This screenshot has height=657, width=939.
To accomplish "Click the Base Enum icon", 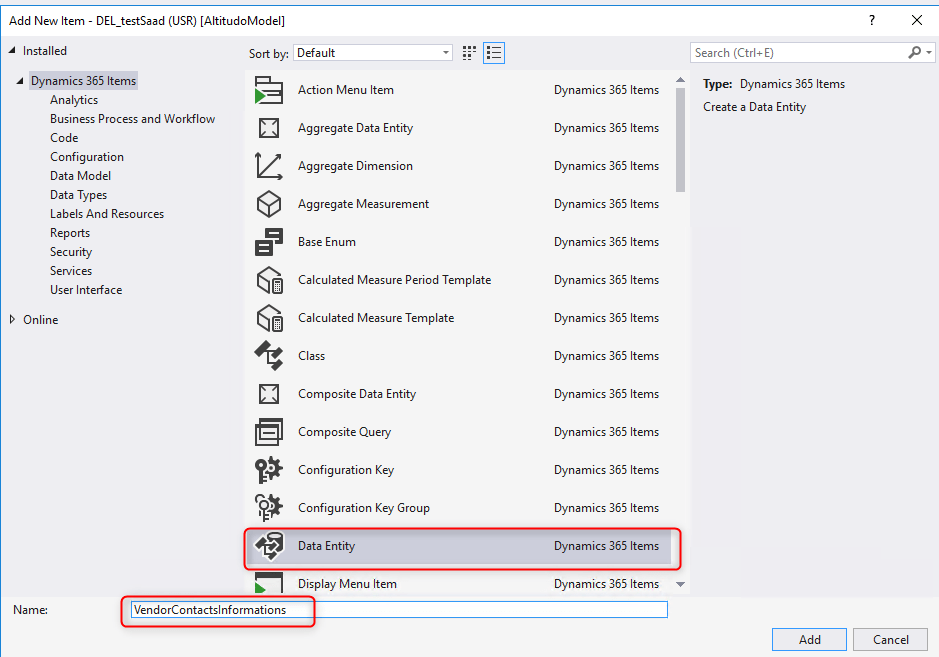I will tap(269, 242).
